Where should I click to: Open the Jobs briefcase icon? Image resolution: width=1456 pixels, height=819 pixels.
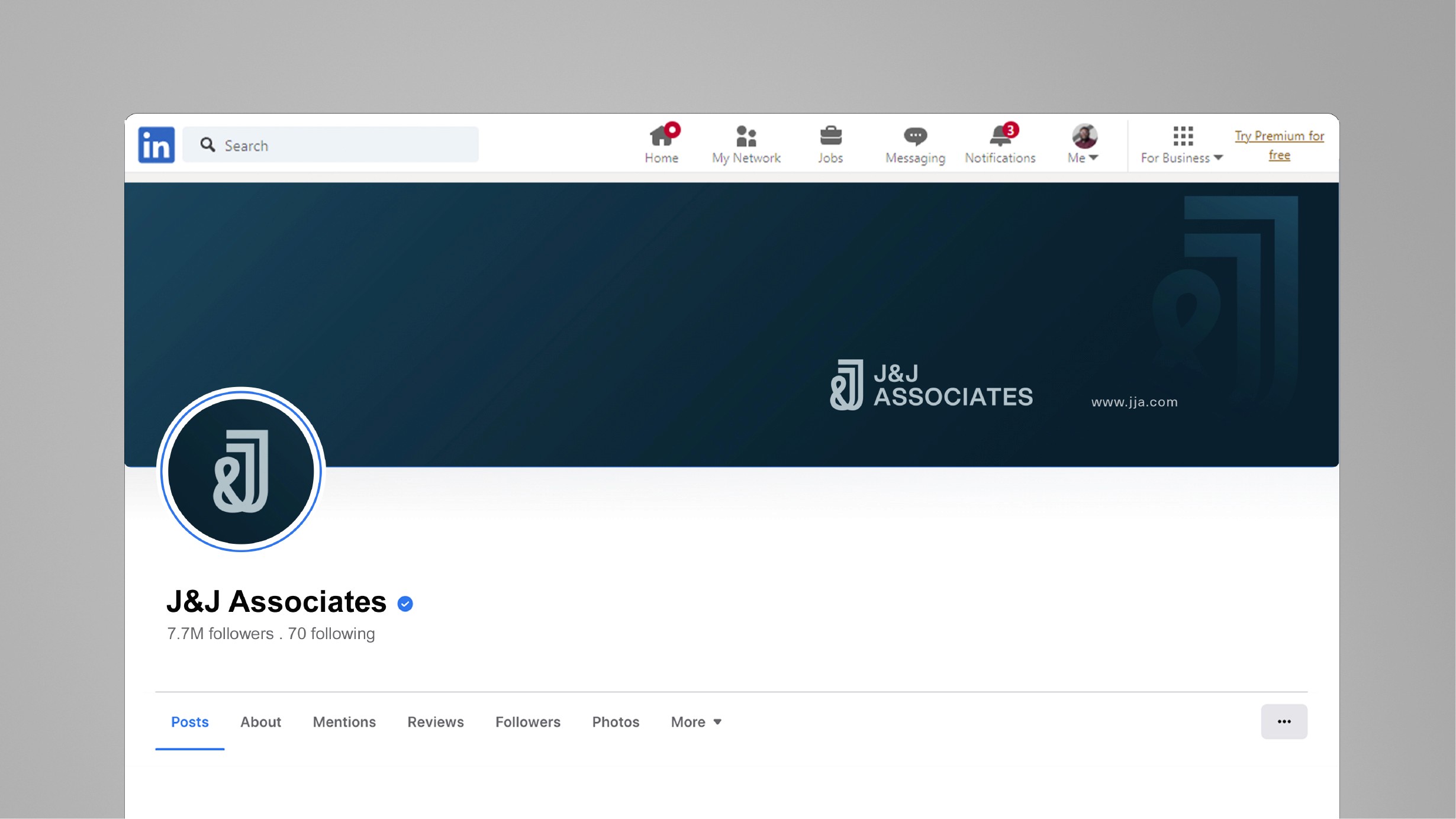point(830,136)
